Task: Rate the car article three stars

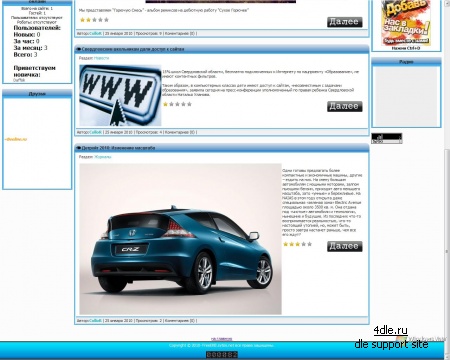Action: [x=297, y=244]
